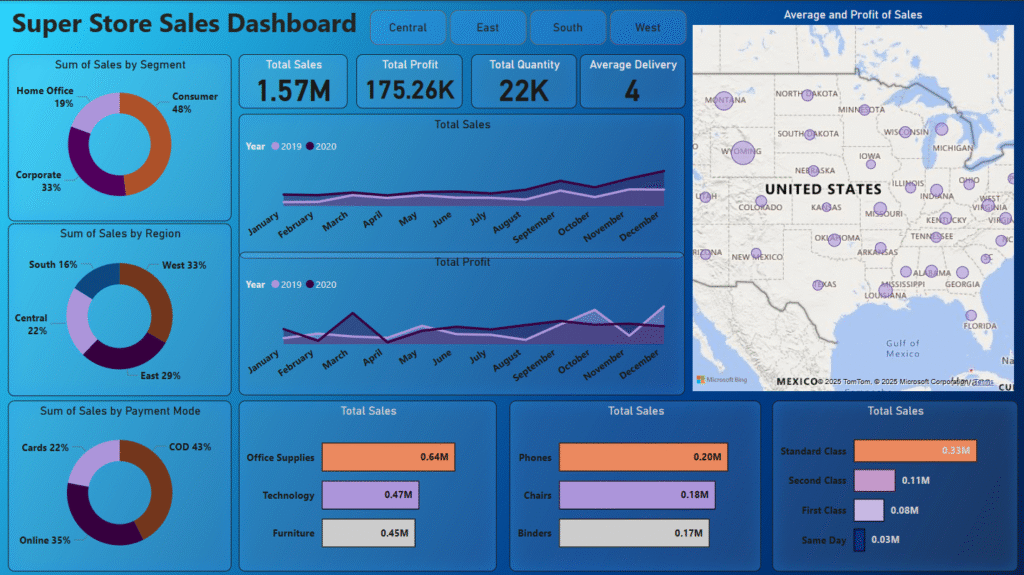Click the large Wyoming bubble on map
This screenshot has width=1024, height=575.
tap(743, 152)
